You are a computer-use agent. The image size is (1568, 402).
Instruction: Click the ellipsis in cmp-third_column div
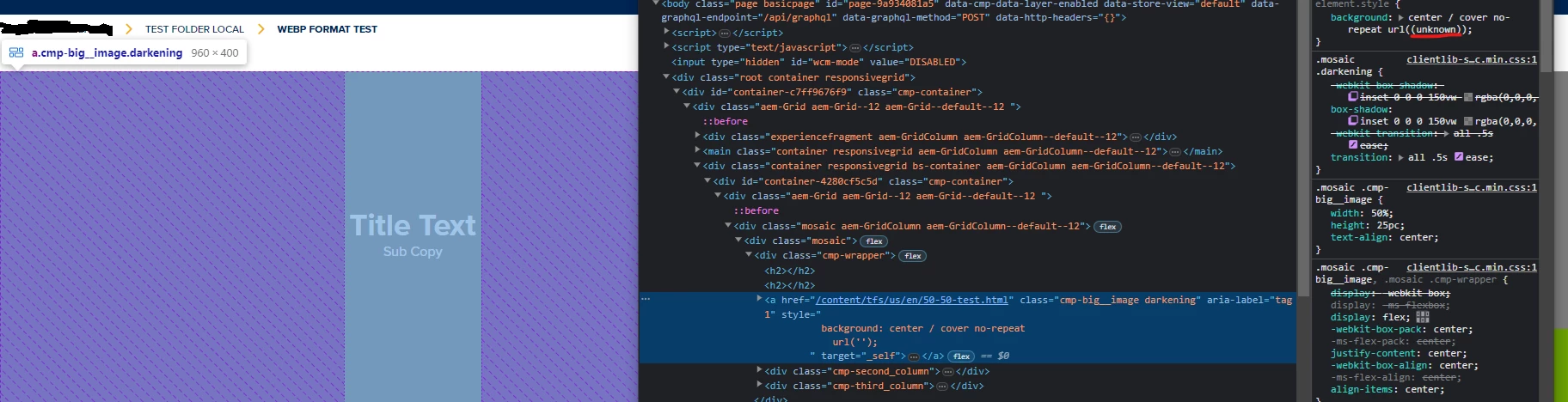click(942, 386)
